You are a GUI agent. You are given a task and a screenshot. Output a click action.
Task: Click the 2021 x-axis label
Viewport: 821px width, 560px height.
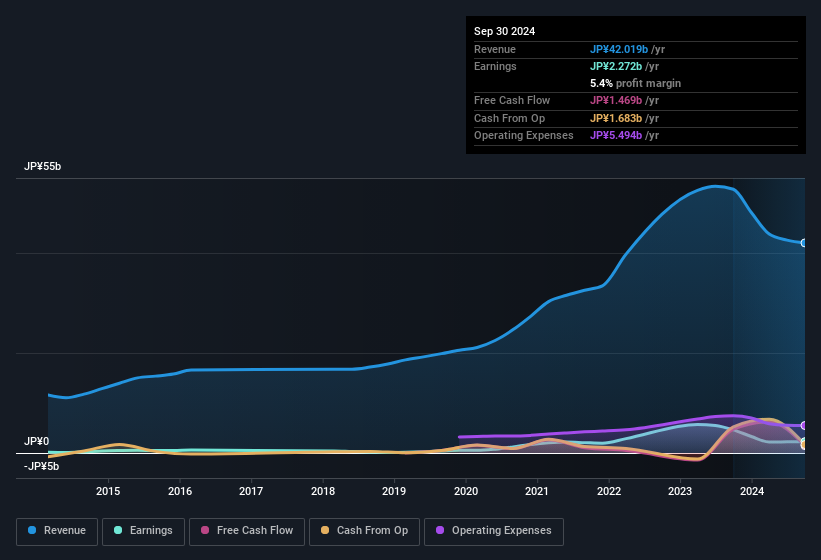coord(537,491)
